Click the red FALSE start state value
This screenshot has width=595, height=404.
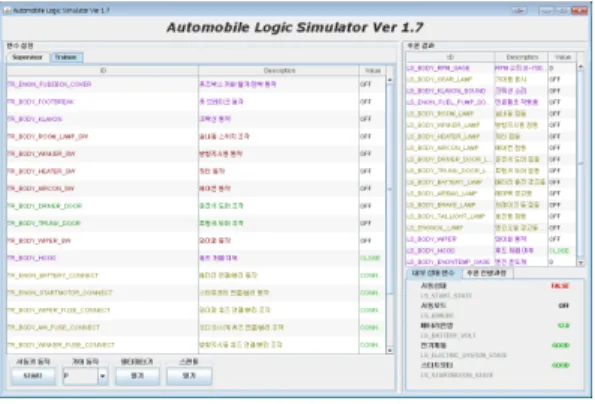(x=560, y=286)
